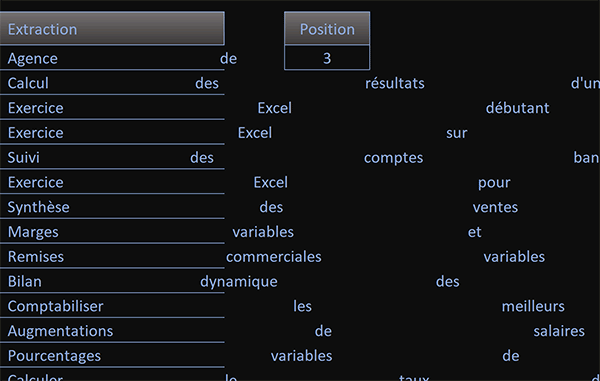Select the Comptabiliser cell

112,306
